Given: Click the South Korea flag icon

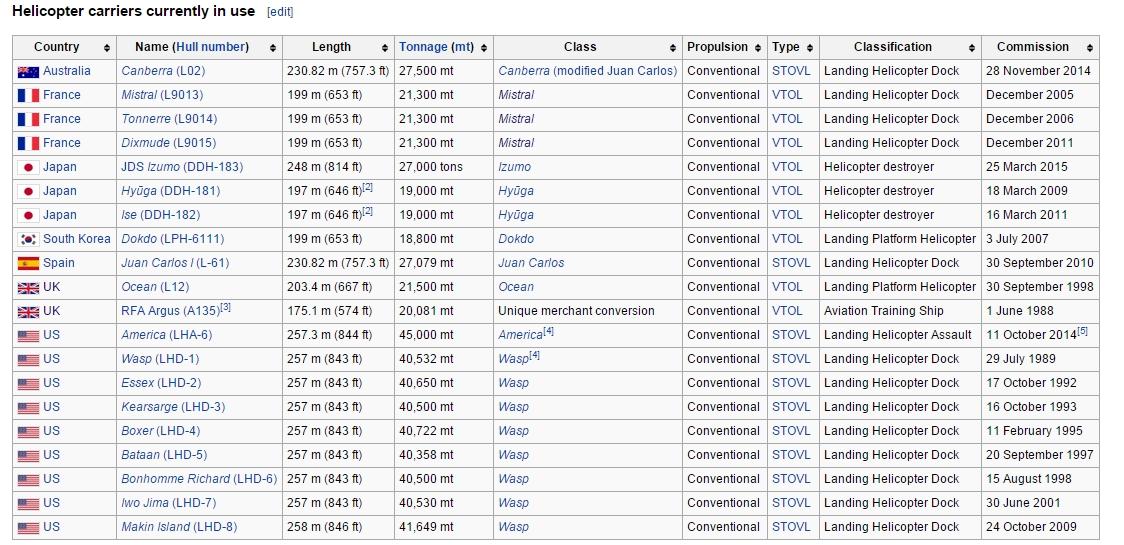Looking at the screenshot, I should pos(28,240).
